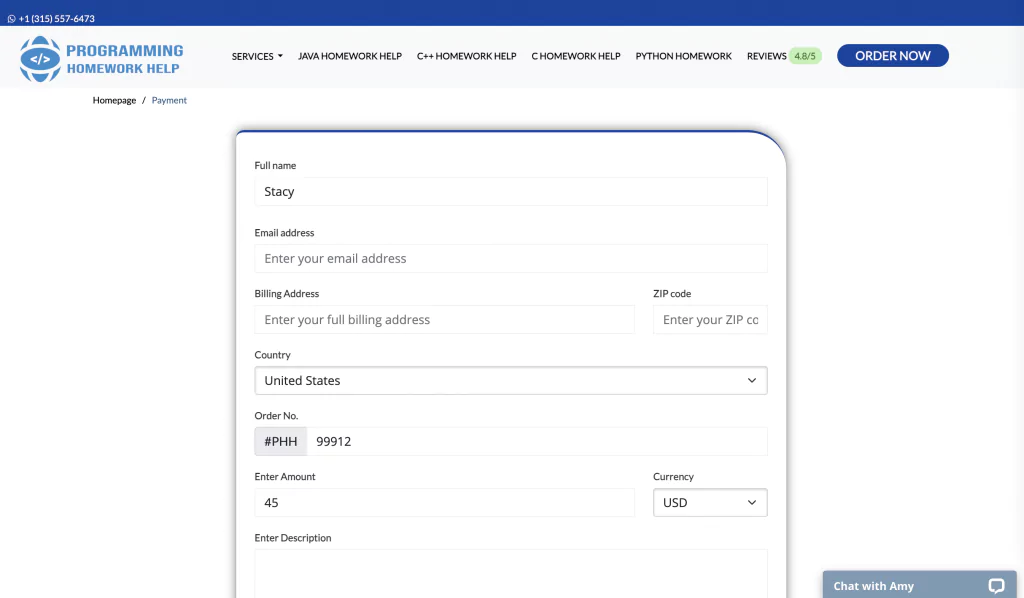The width and height of the screenshot is (1024, 598).
Task: Open the Currency dropdown showing USD
Action: point(710,503)
